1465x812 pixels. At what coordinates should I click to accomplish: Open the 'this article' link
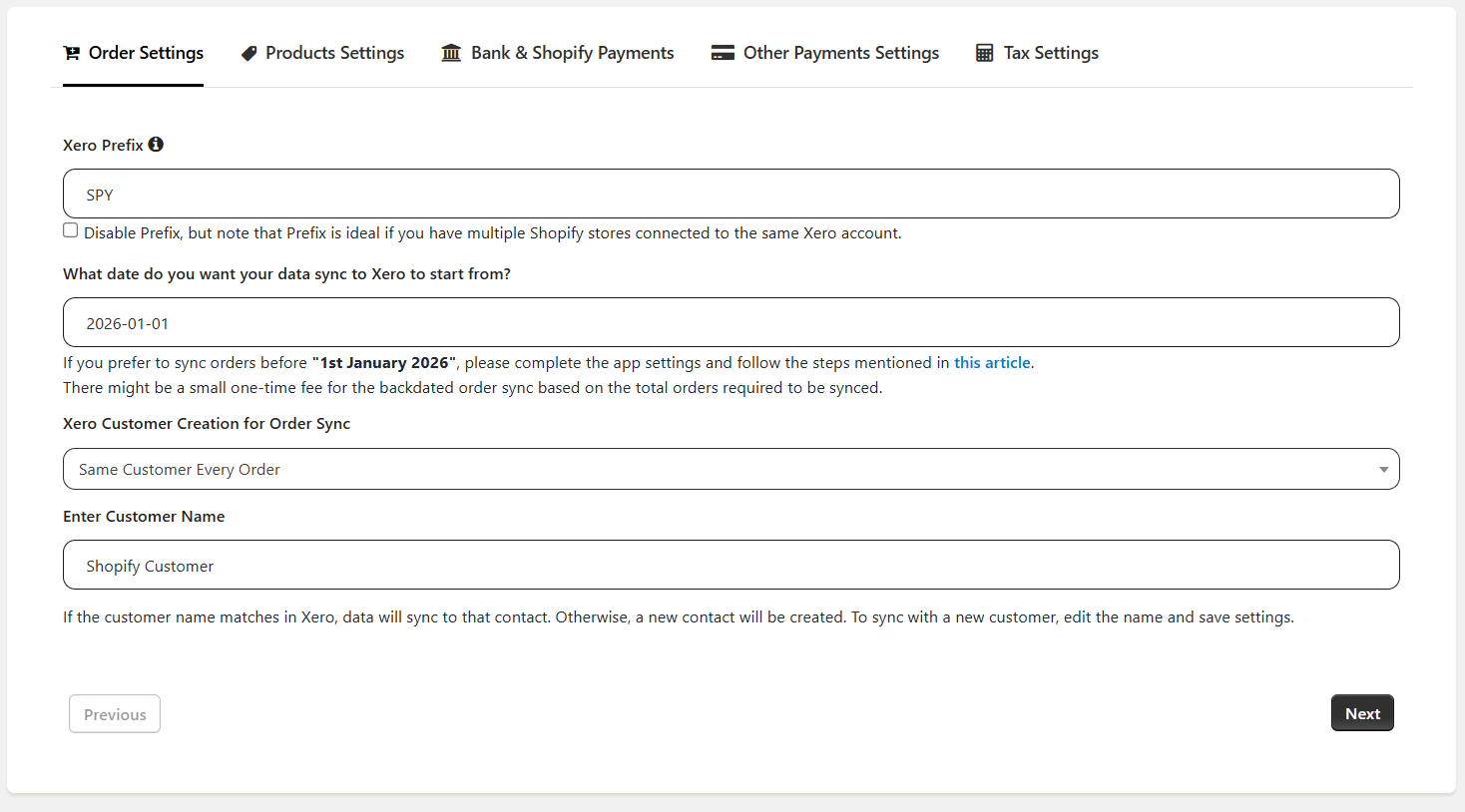pyautogui.click(x=992, y=363)
